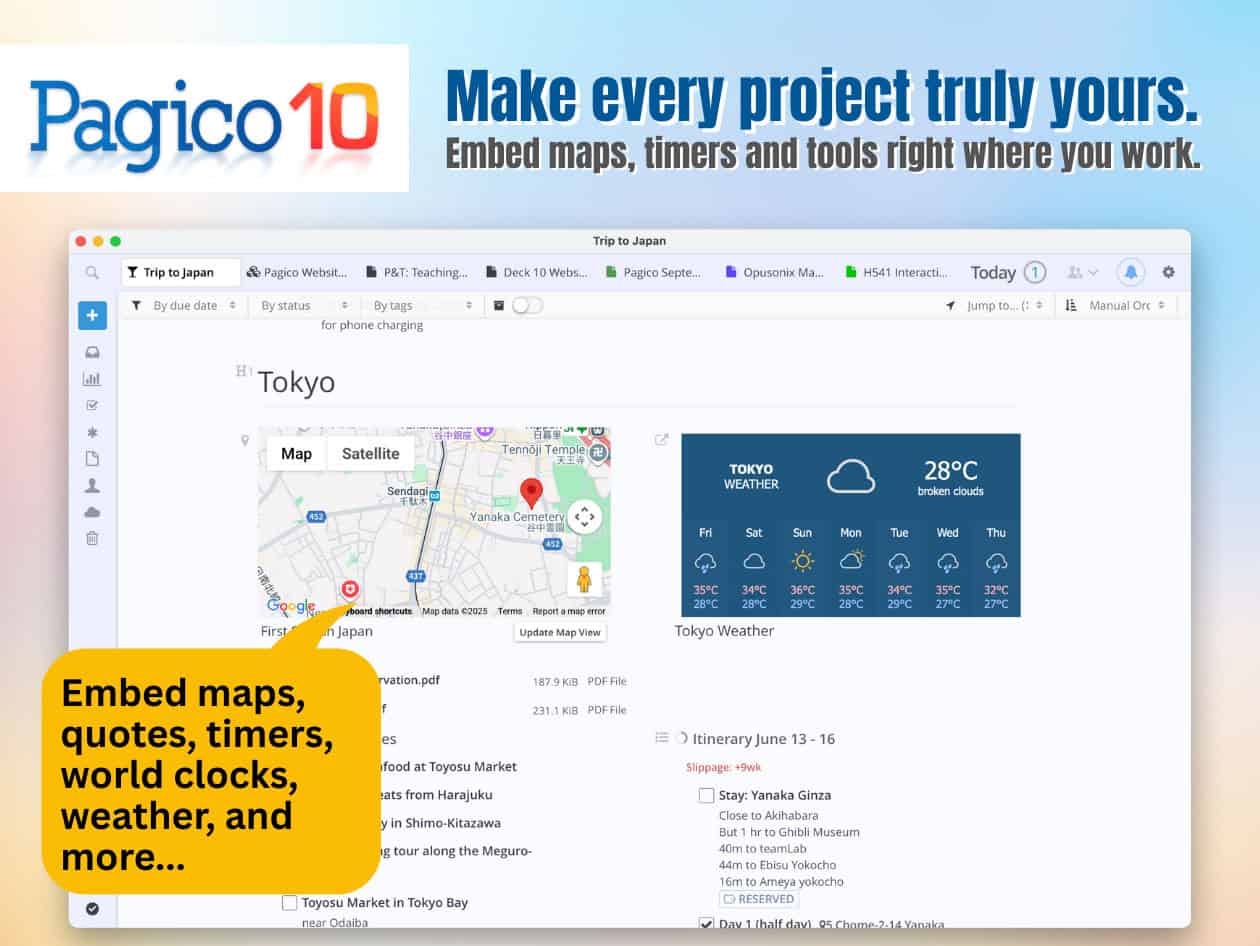The width and height of the screenshot is (1260, 946).
Task: Toggle the archive switch in filter bar
Action: pyautogui.click(x=527, y=306)
